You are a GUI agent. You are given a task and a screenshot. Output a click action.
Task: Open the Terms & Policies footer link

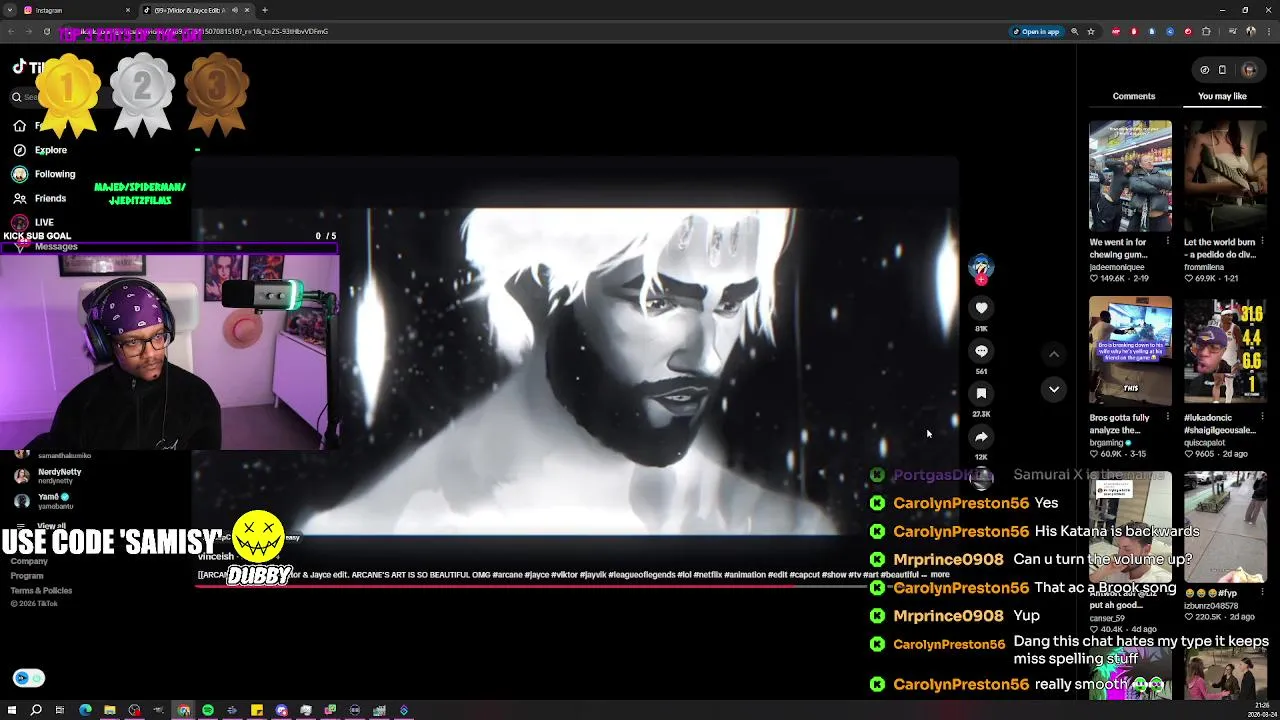pos(41,591)
